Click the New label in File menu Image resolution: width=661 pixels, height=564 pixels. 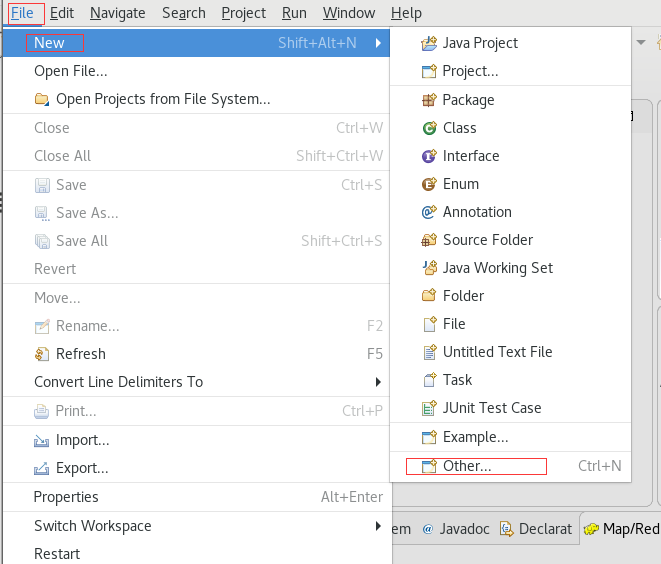(x=49, y=43)
